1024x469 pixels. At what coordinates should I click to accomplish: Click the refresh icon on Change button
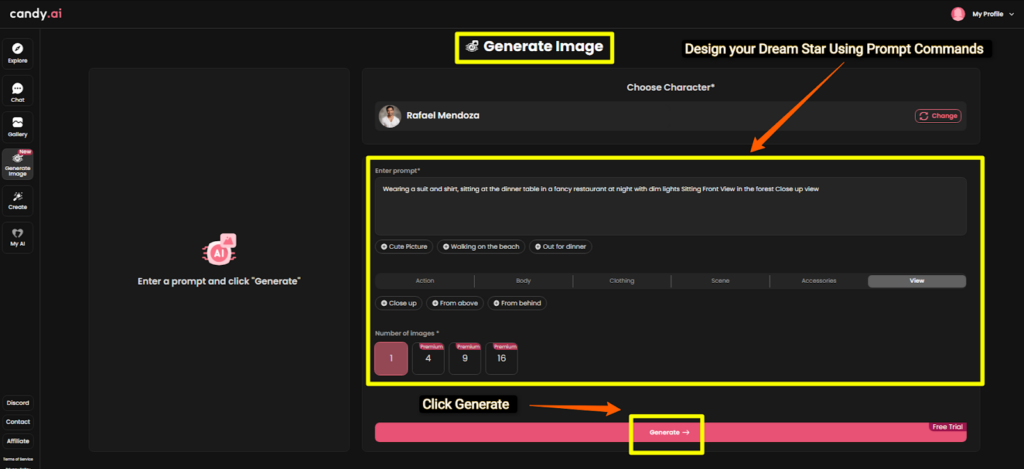(x=923, y=116)
